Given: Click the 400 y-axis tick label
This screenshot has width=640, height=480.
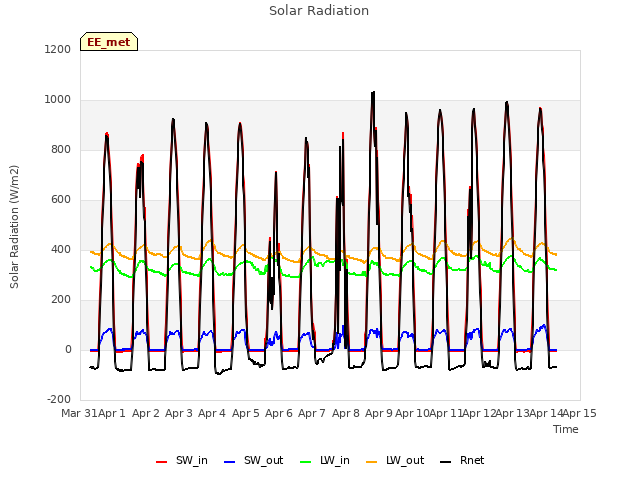Looking at the screenshot, I should click(61, 250).
